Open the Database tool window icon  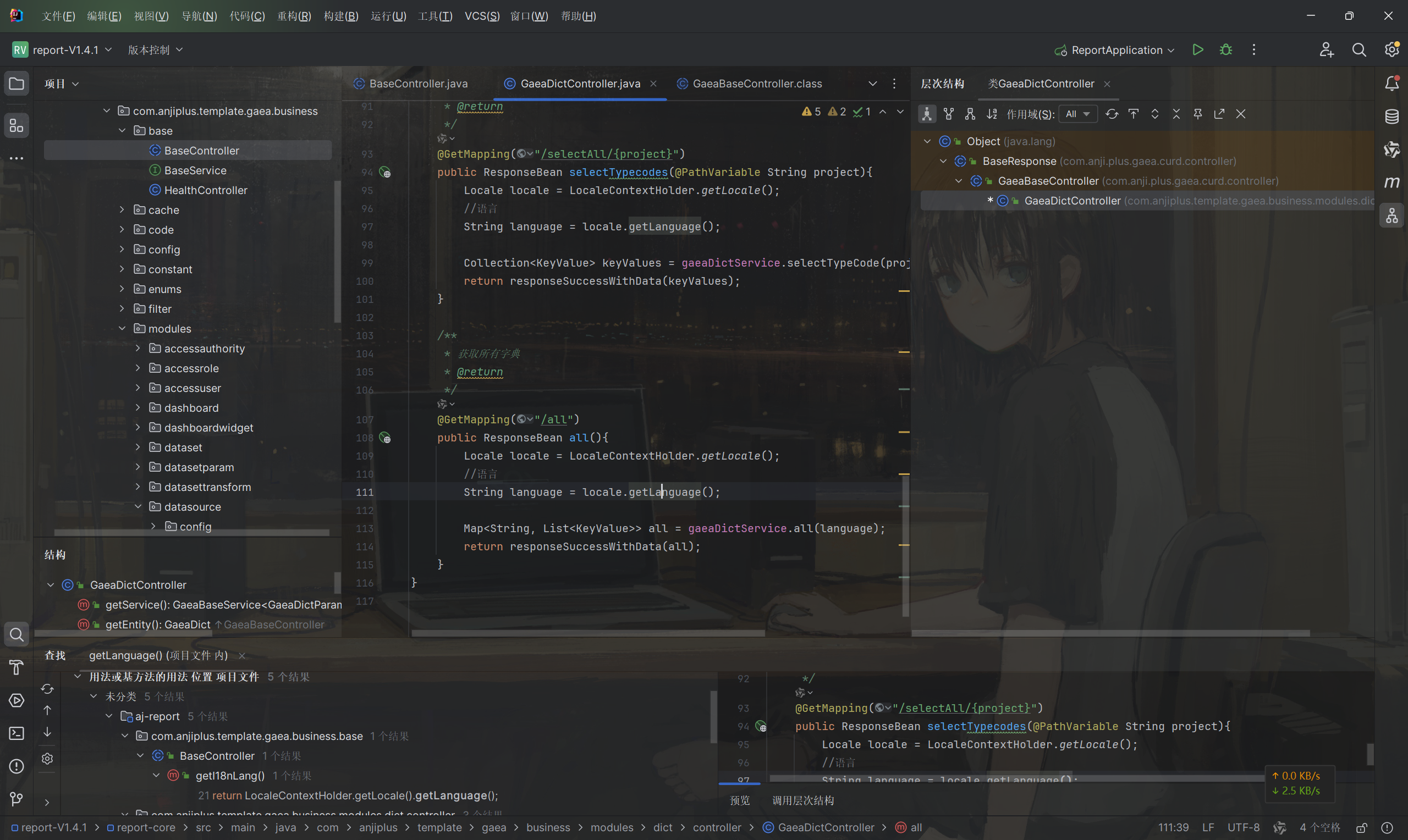1391,117
